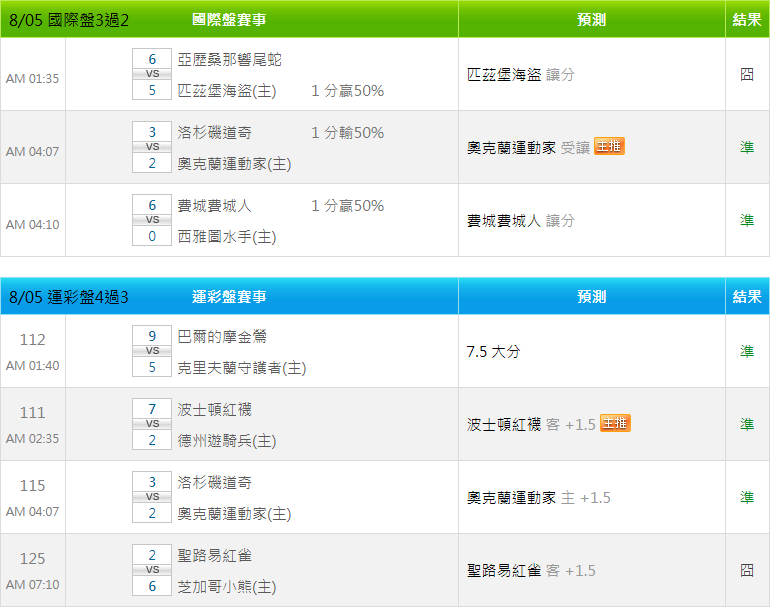Select team name 德州遊騎兵(主)
Viewport: 770px width, 608px height.
227,441
